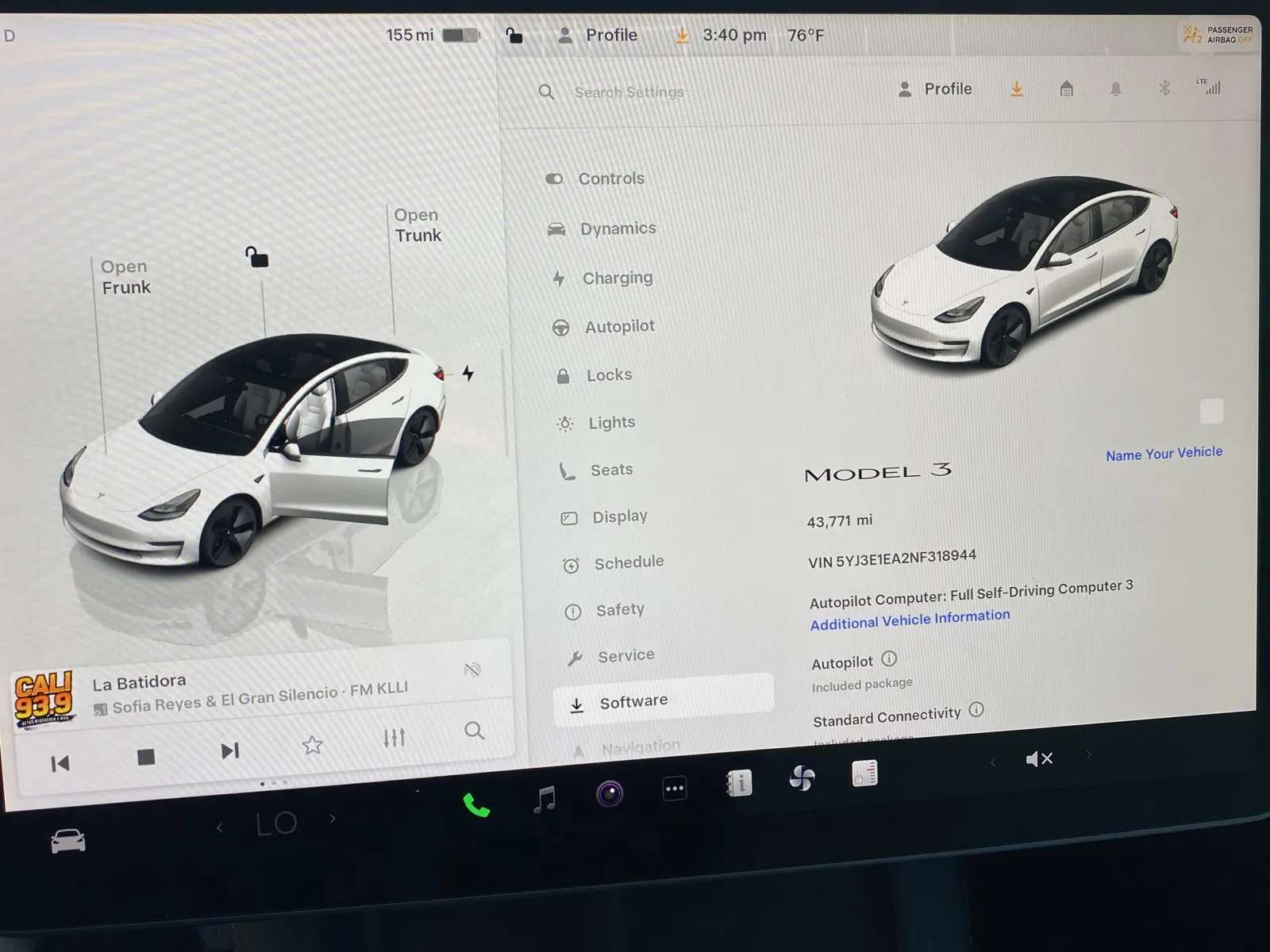Select the Autopilot settings menu

(x=619, y=326)
